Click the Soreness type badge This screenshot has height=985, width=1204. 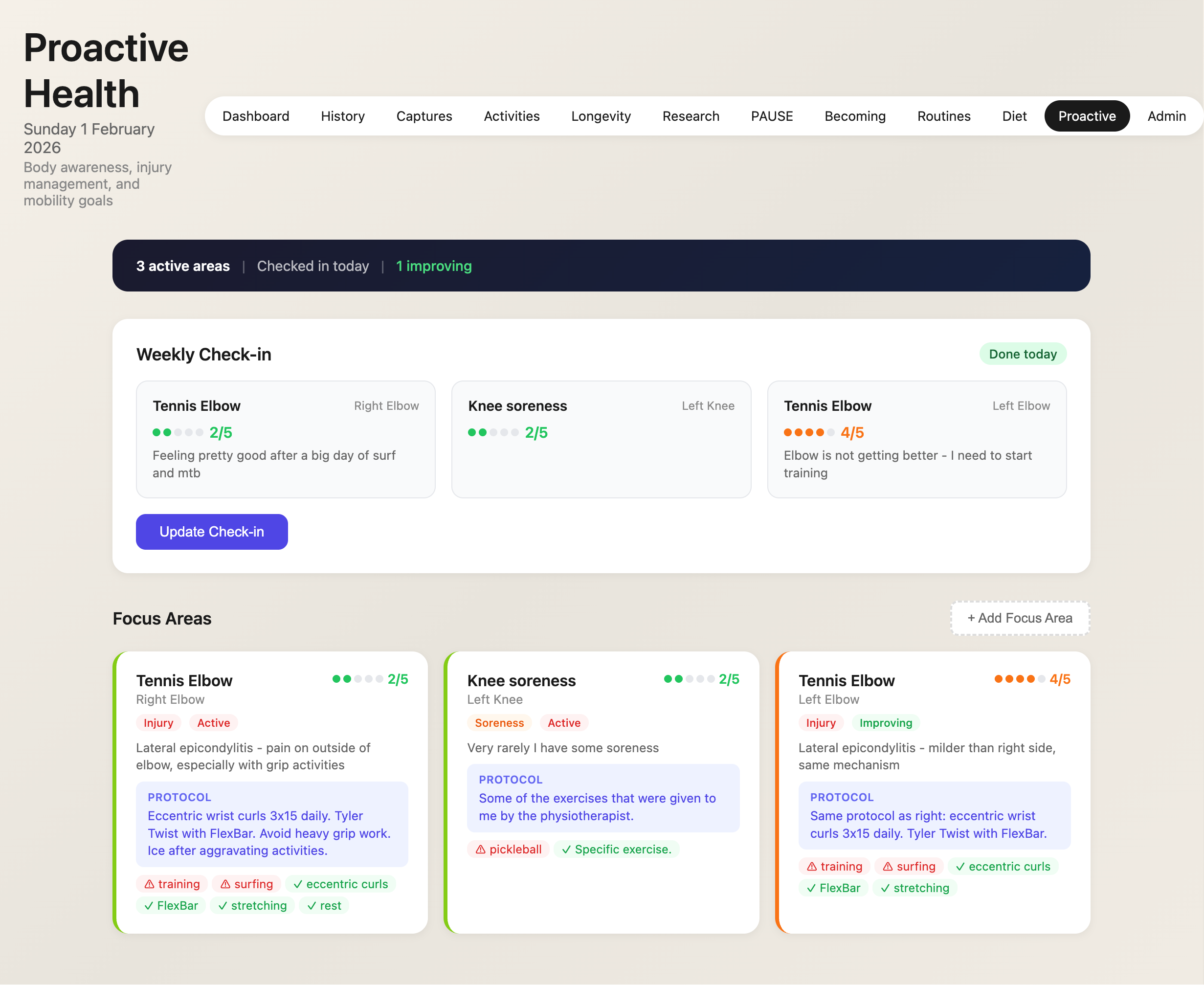499,723
